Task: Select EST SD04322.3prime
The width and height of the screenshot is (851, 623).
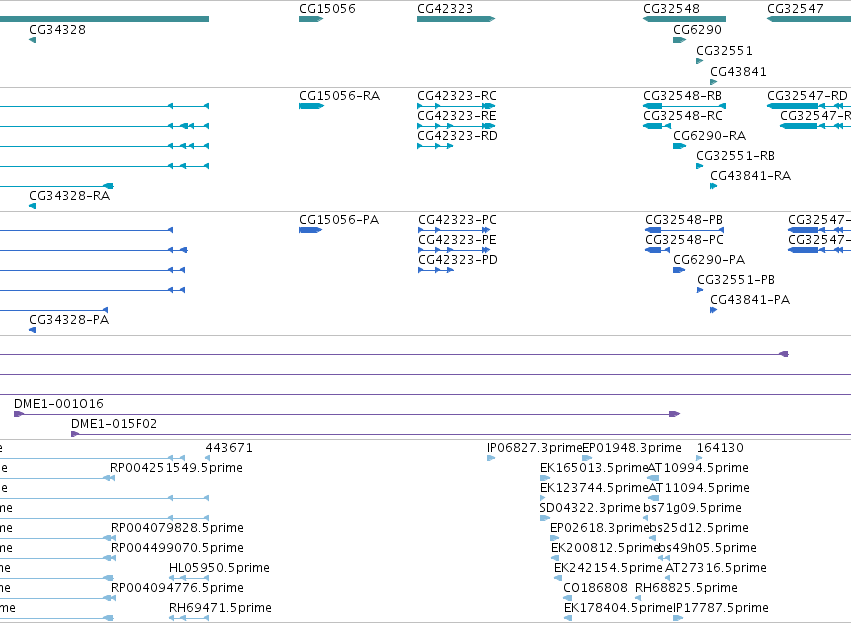Action: point(590,508)
